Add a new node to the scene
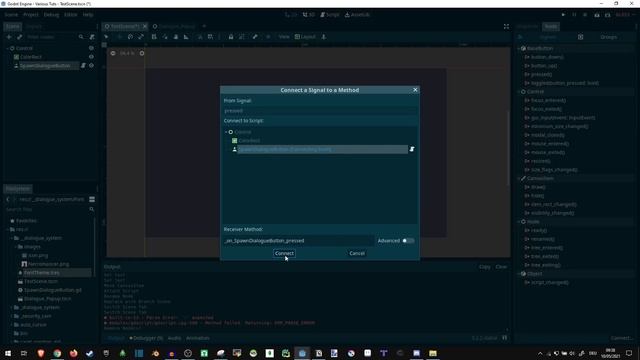Viewport: 640px width, 360px height. coord(9,37)
